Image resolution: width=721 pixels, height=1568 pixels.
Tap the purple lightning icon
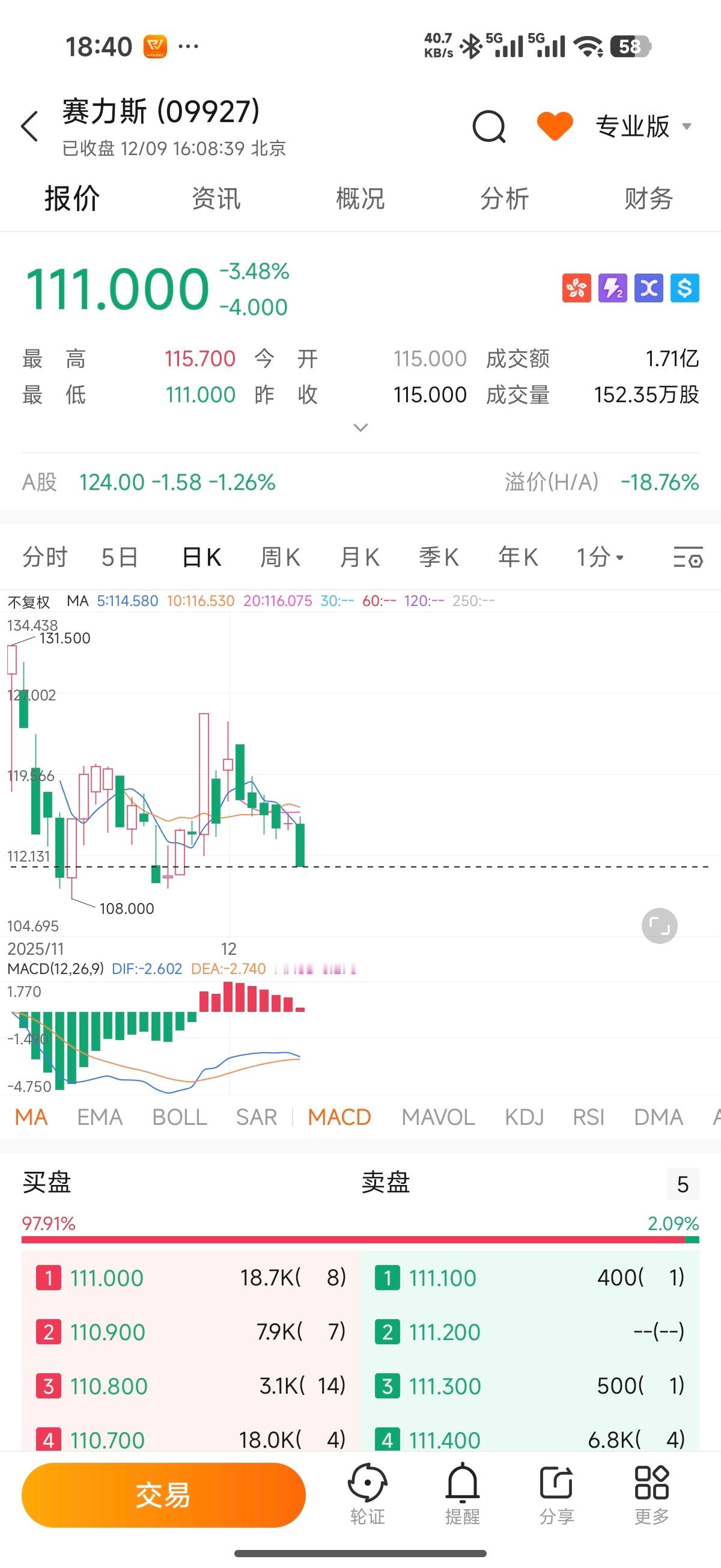tap(613, 288)
